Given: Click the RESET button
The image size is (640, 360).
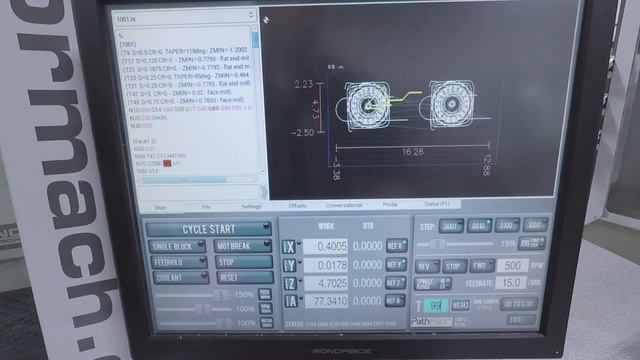Looking at the screenshot, I should (x=245, y=278).
